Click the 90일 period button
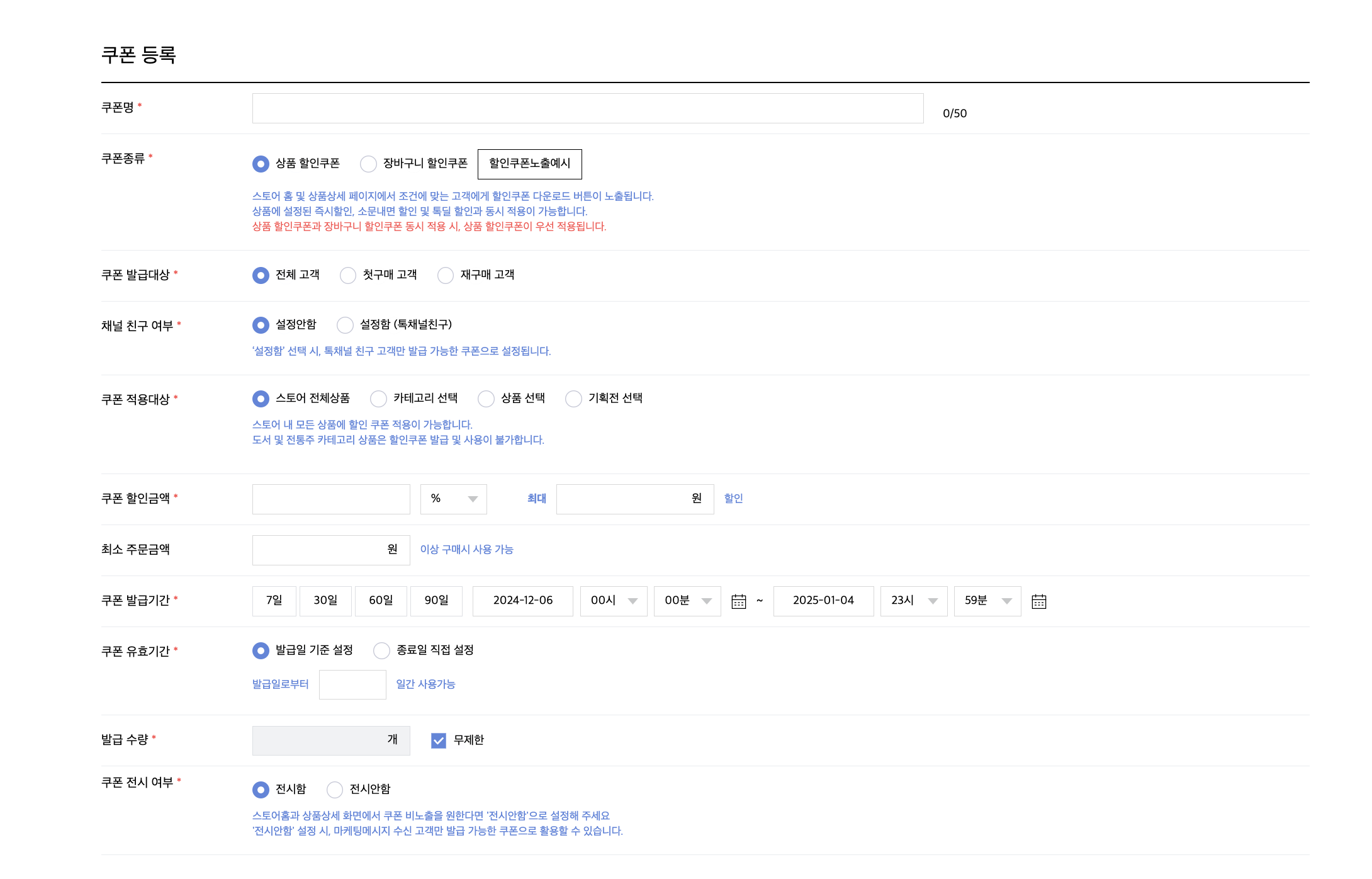This screenshot has height=879, width=1372. (436, 601)
